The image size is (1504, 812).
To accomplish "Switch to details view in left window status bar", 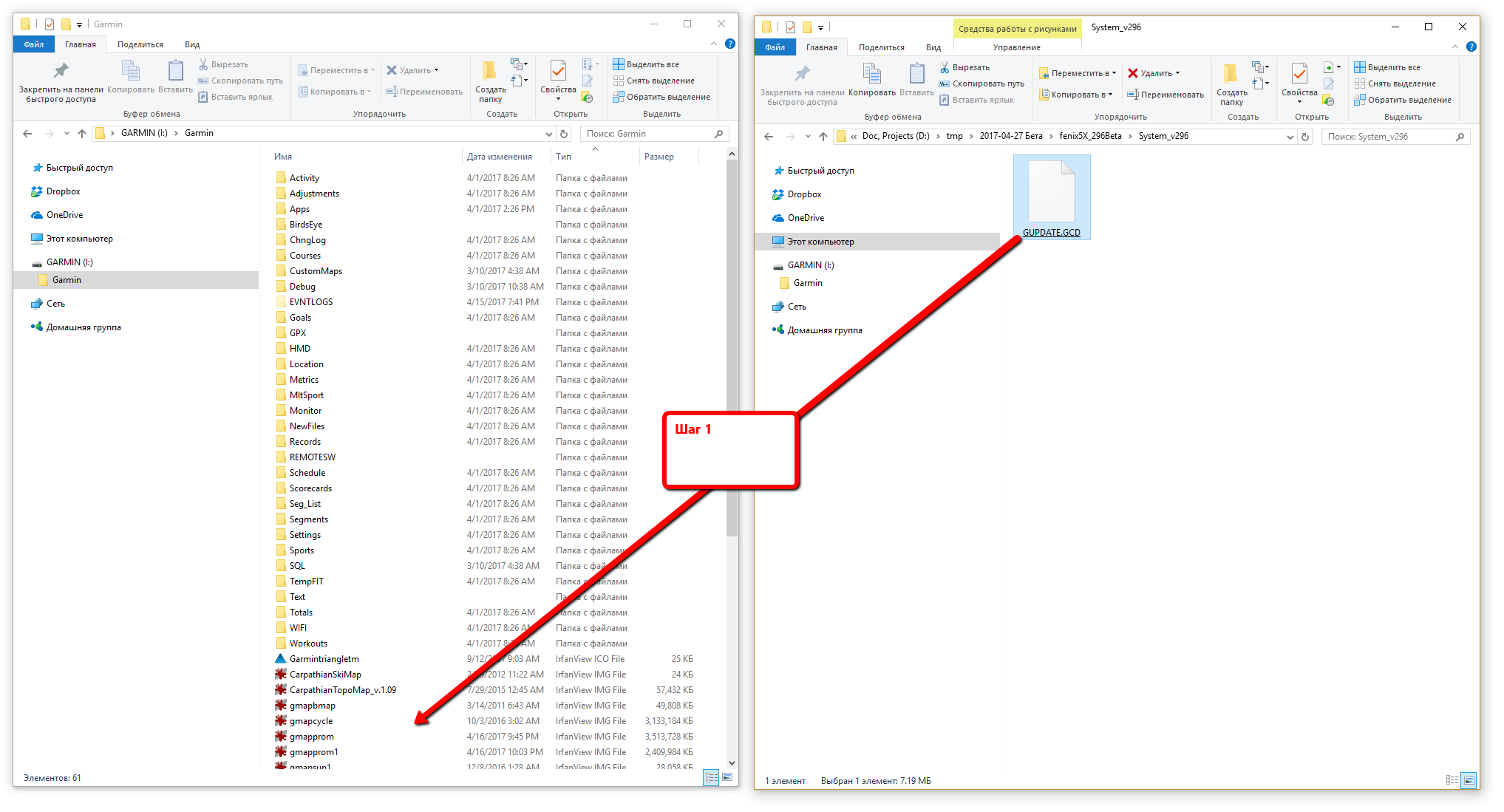I will pos(711,777).
